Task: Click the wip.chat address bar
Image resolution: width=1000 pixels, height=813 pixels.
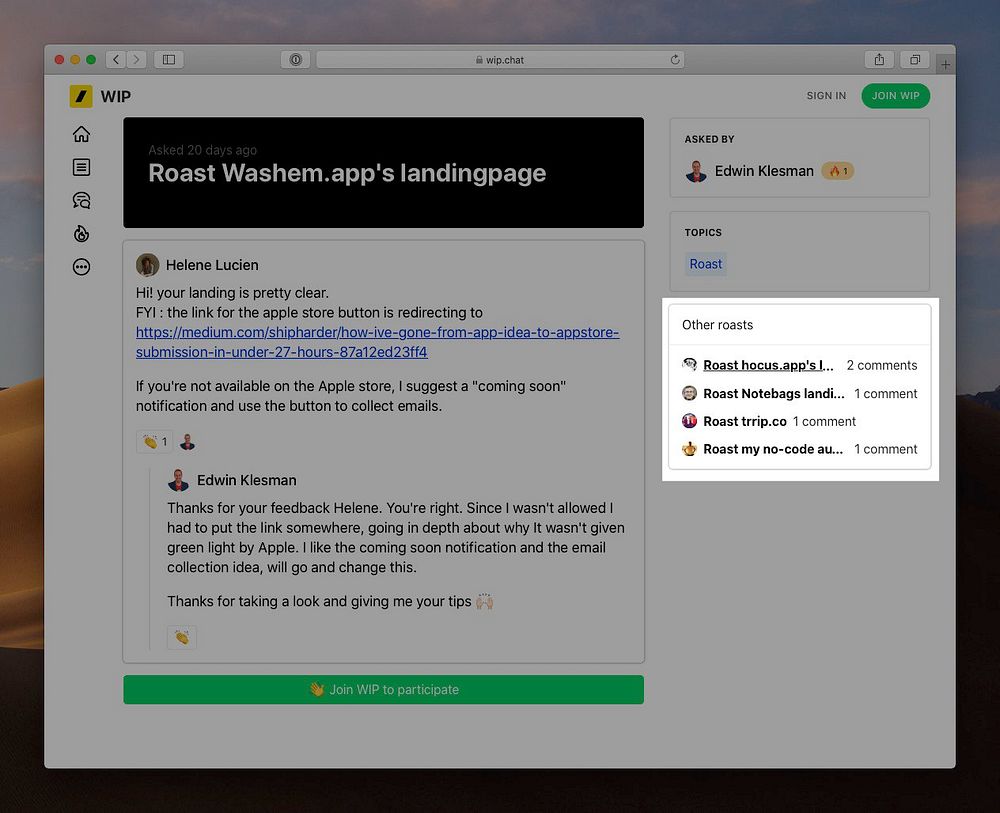Action: [500, 59]
